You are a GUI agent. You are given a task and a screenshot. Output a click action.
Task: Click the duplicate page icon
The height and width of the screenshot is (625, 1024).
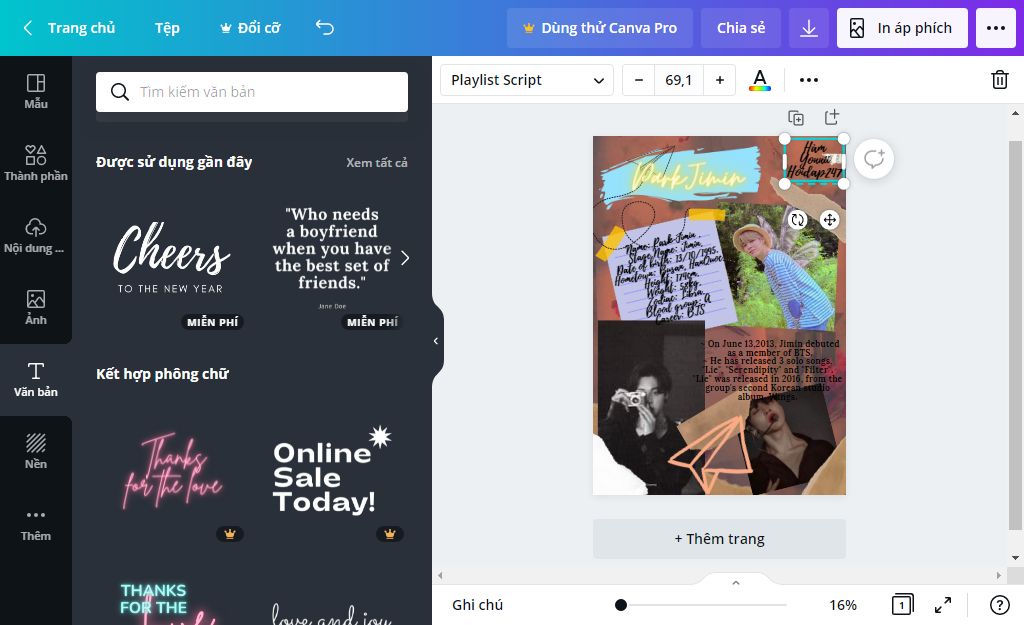795,118
